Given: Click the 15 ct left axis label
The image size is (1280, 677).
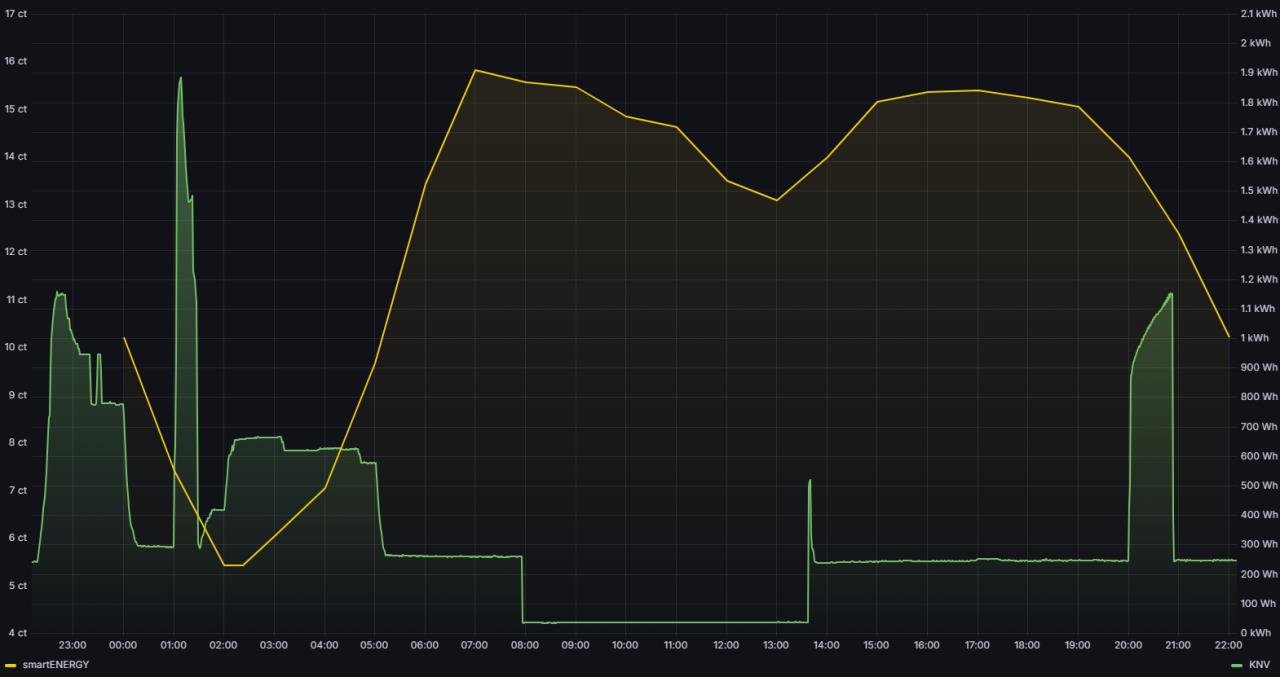Looking at the screenshot, I should coord(16,109).
